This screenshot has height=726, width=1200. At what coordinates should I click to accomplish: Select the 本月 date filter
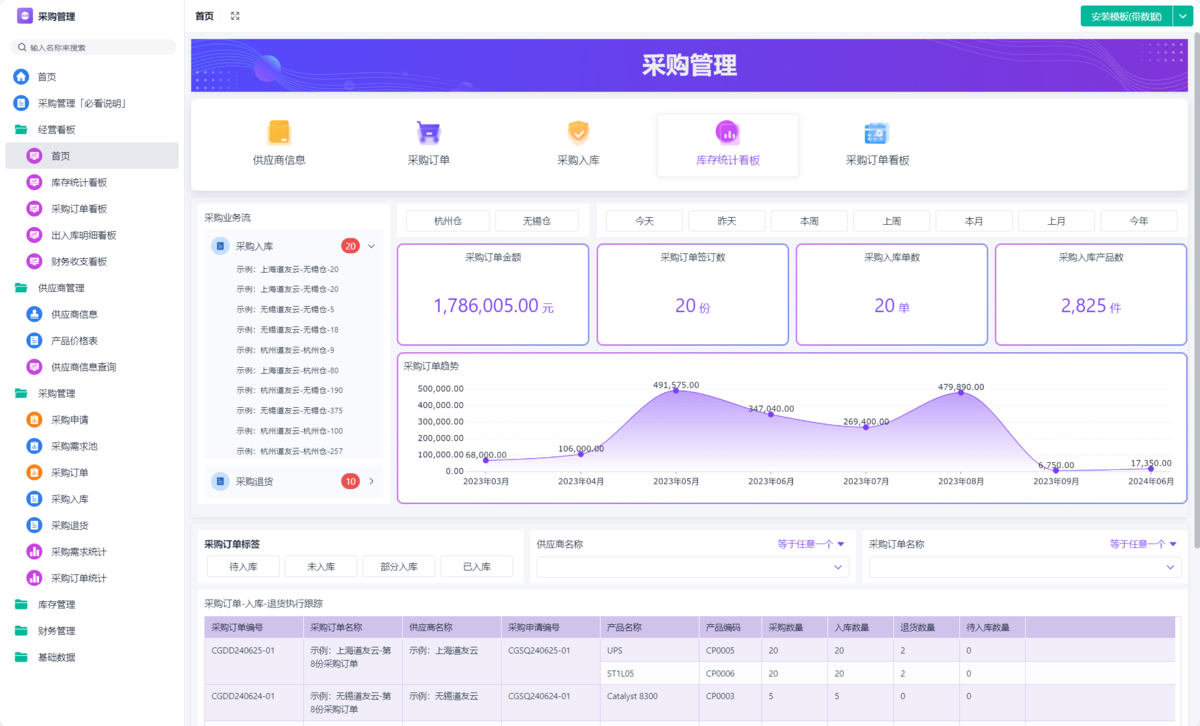pos(974,221)
